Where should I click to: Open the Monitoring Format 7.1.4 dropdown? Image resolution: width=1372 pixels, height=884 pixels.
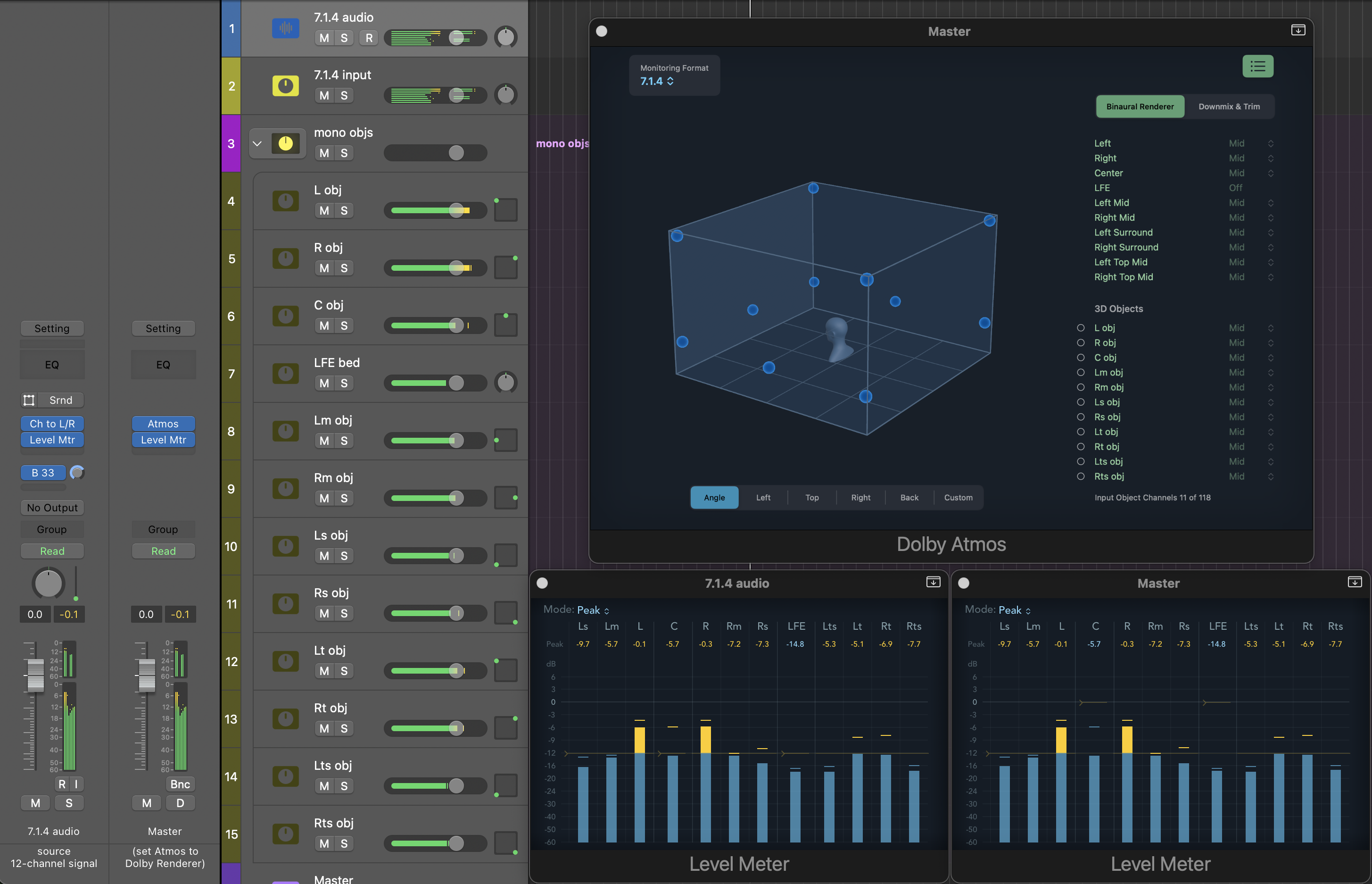[x=657, y=82]
